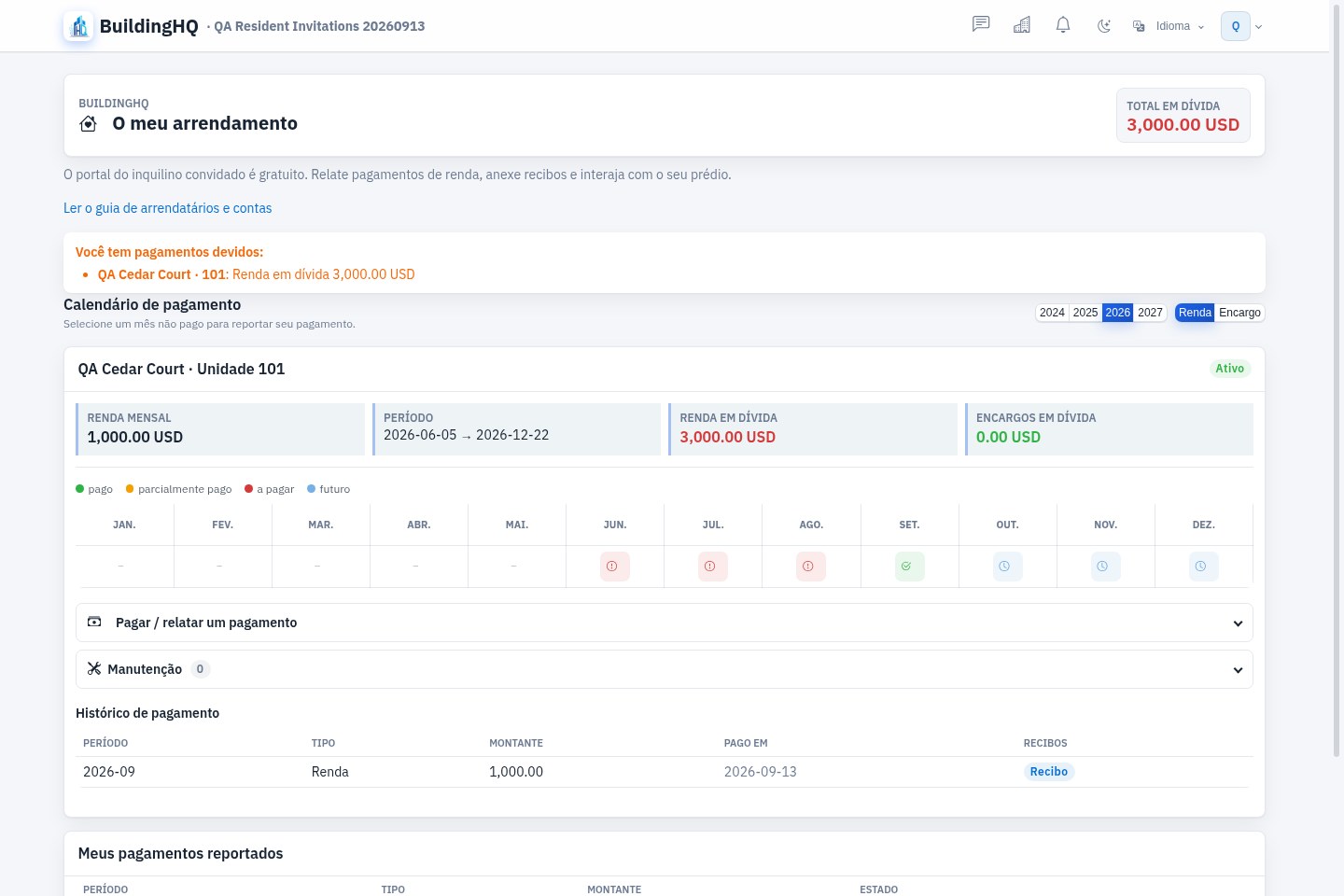
Task: Open the buildings icon in header
Action: point(1022,24)
